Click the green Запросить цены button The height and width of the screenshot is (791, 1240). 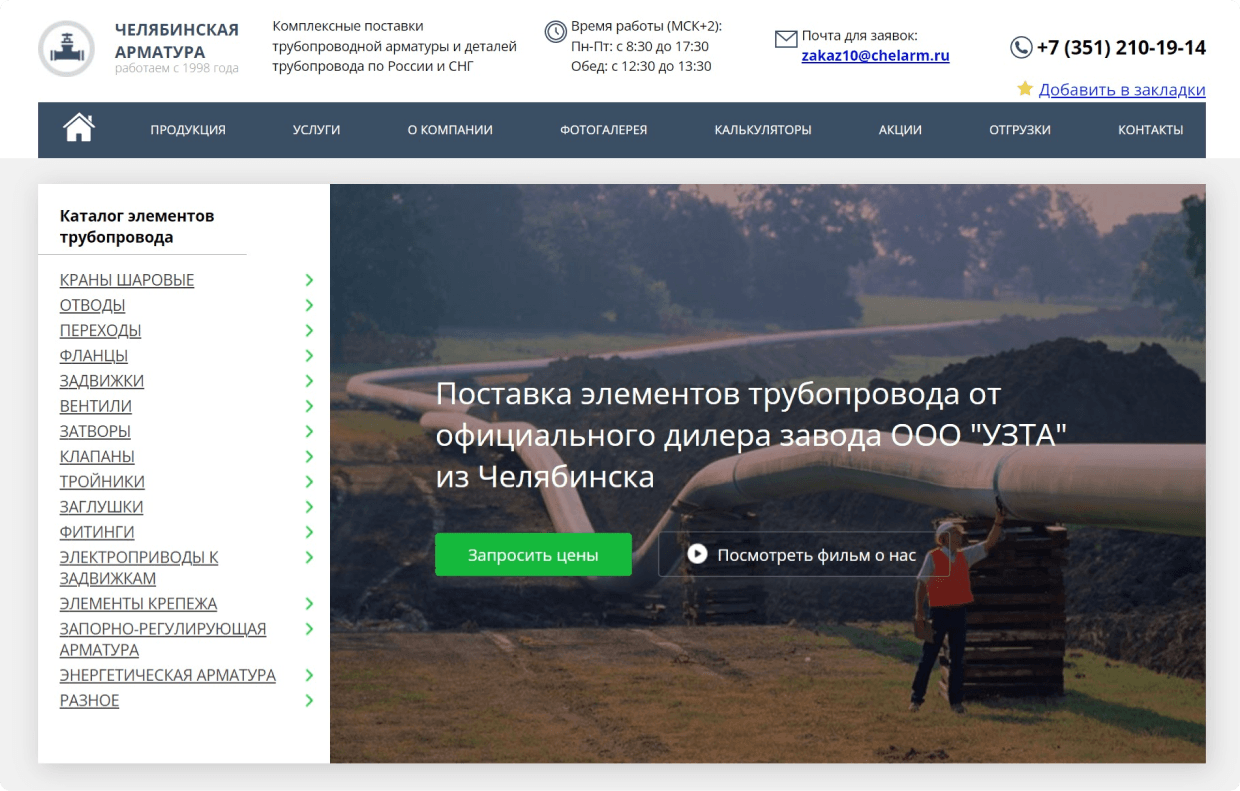[533, 554]
